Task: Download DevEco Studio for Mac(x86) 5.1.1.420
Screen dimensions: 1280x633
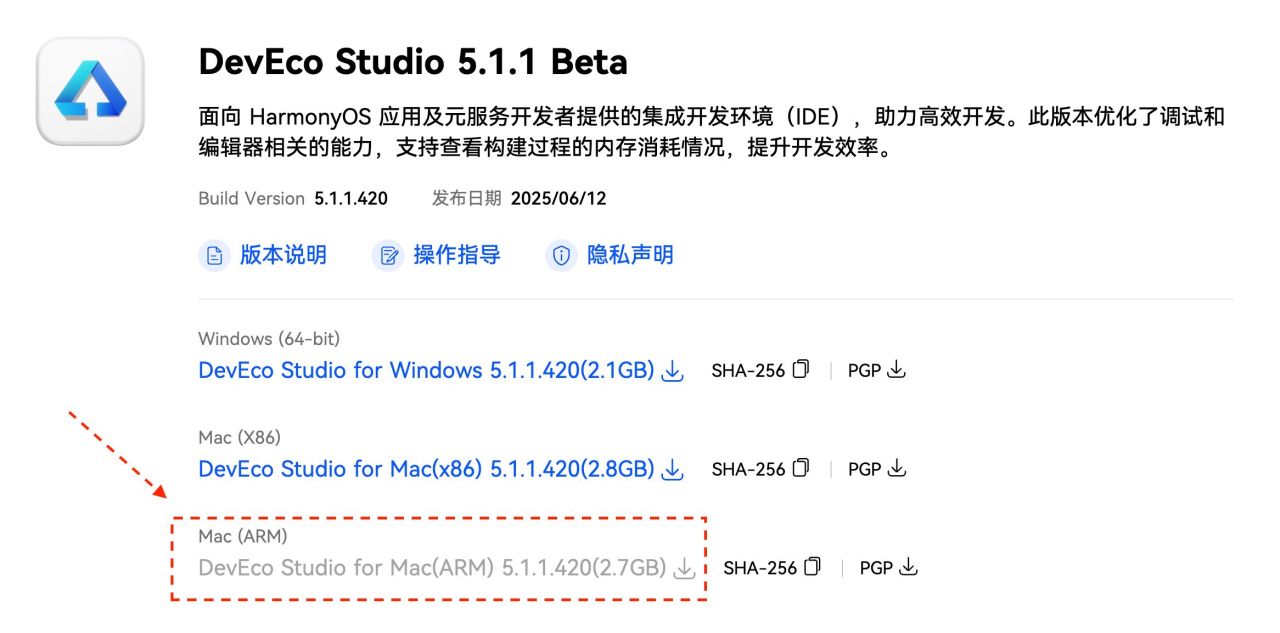Action: (427, 469)
